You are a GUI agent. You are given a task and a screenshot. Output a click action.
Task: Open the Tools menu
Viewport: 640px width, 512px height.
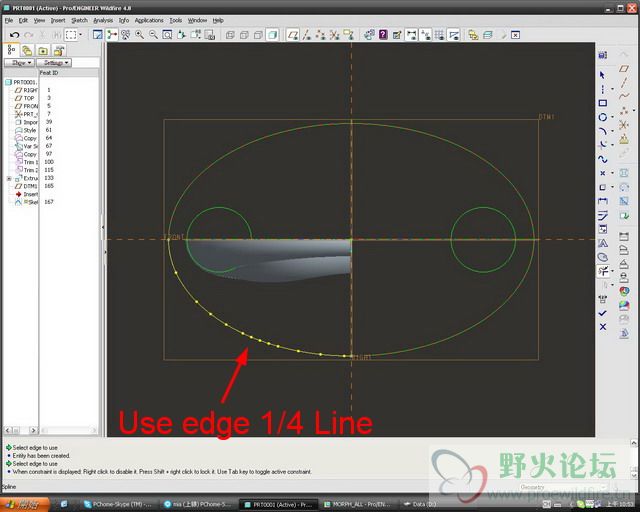click(x=176, y=20)
